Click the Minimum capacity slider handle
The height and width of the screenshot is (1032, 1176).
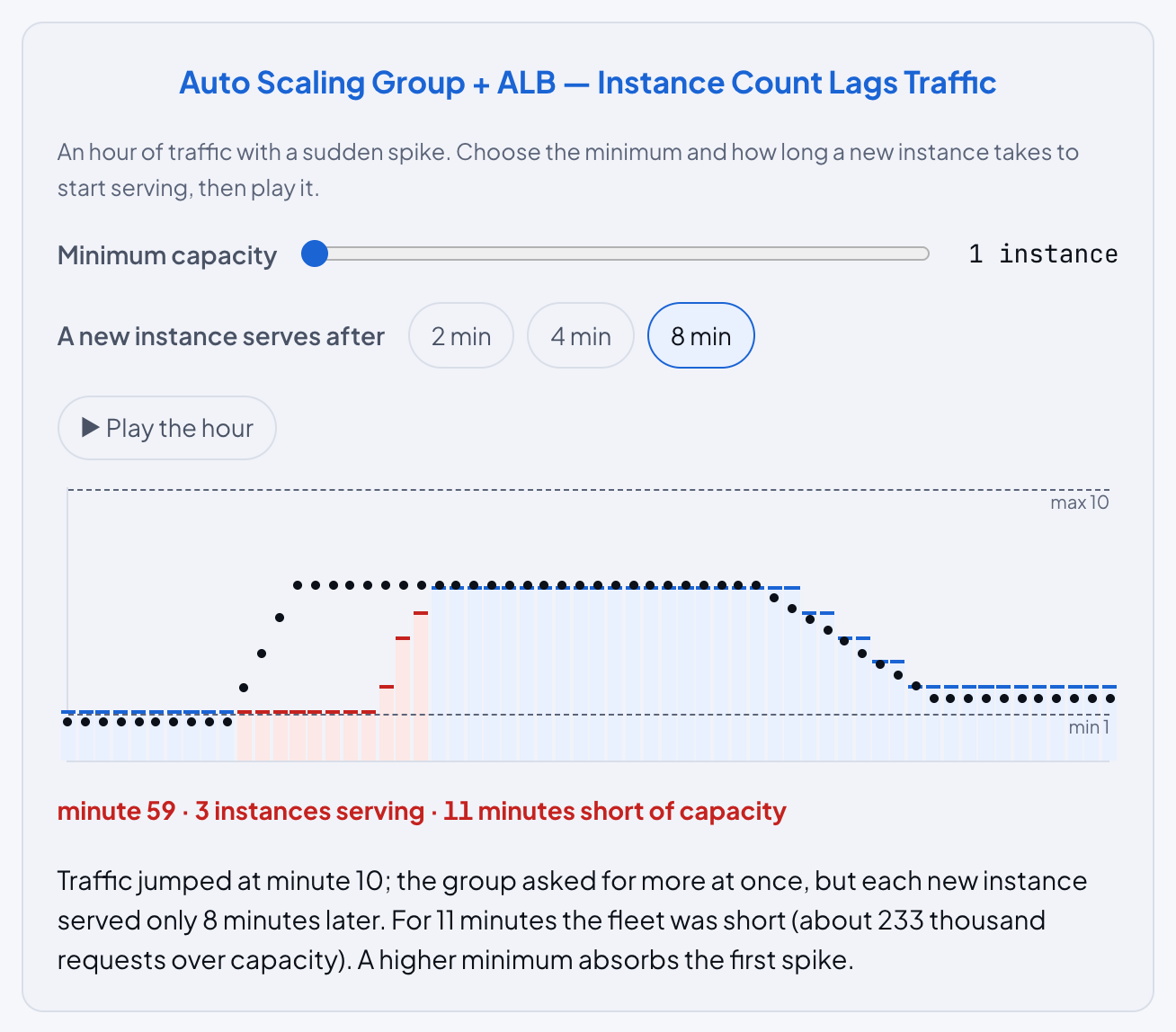(315, 254)
